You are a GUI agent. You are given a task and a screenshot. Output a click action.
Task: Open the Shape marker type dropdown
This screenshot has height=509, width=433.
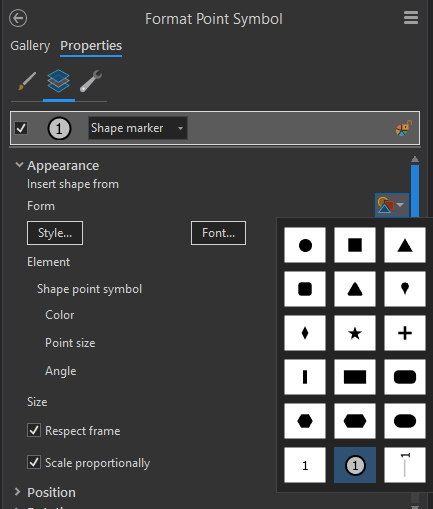pyautogui.click(x=137, y=128)
